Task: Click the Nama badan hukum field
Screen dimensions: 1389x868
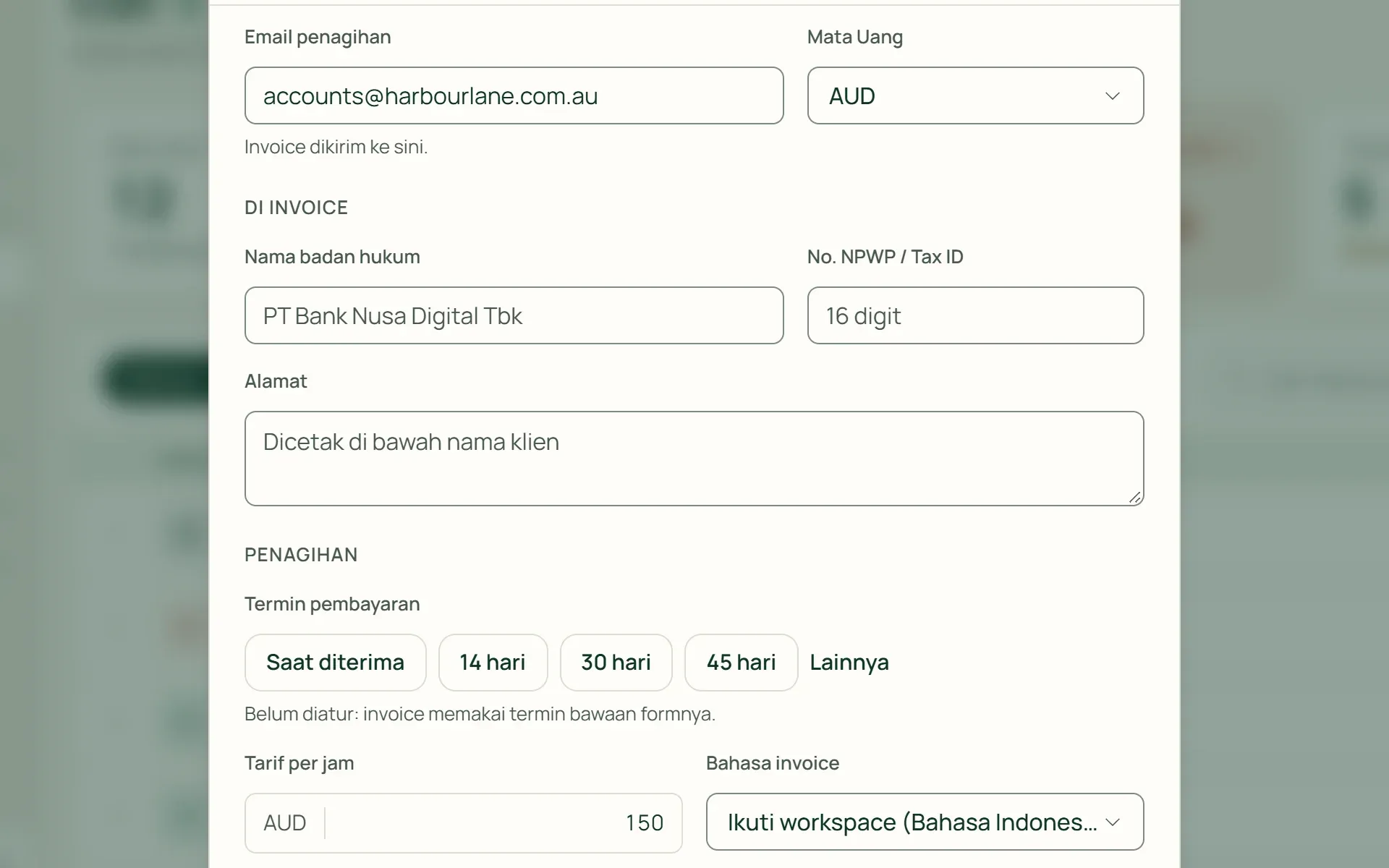Action: click(514, 315)
